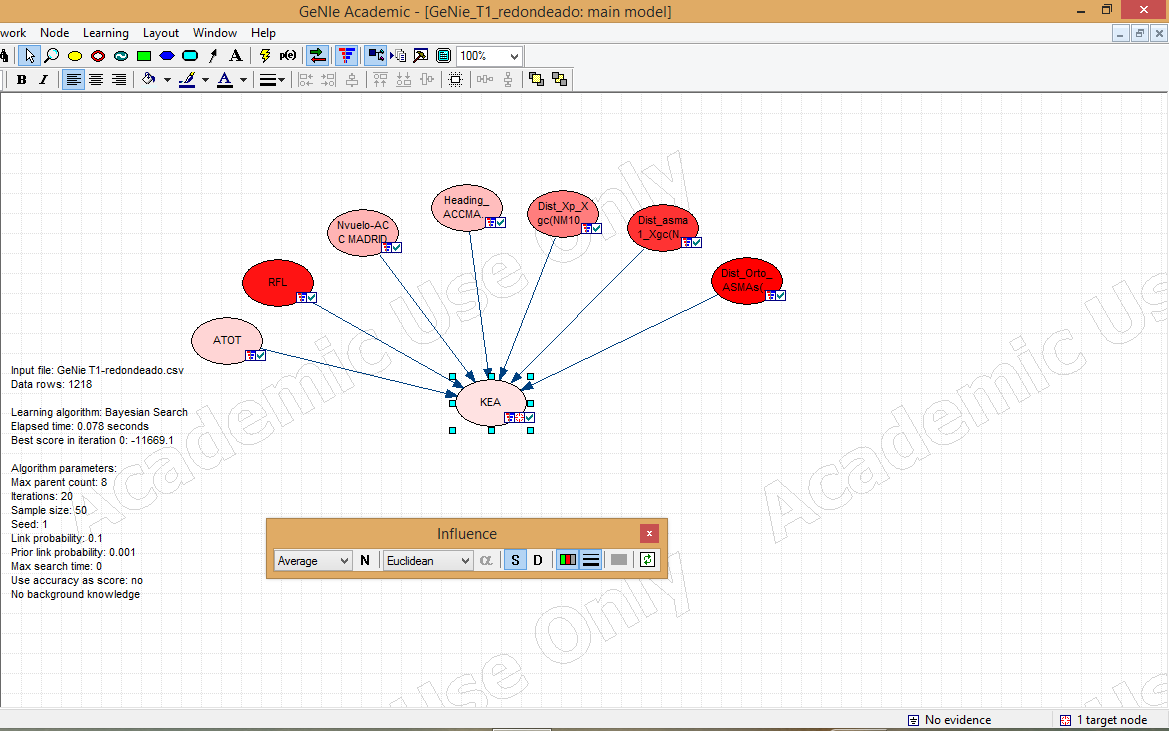
Task: Toggle the S static mode button
Action: [x=515, y=560]
